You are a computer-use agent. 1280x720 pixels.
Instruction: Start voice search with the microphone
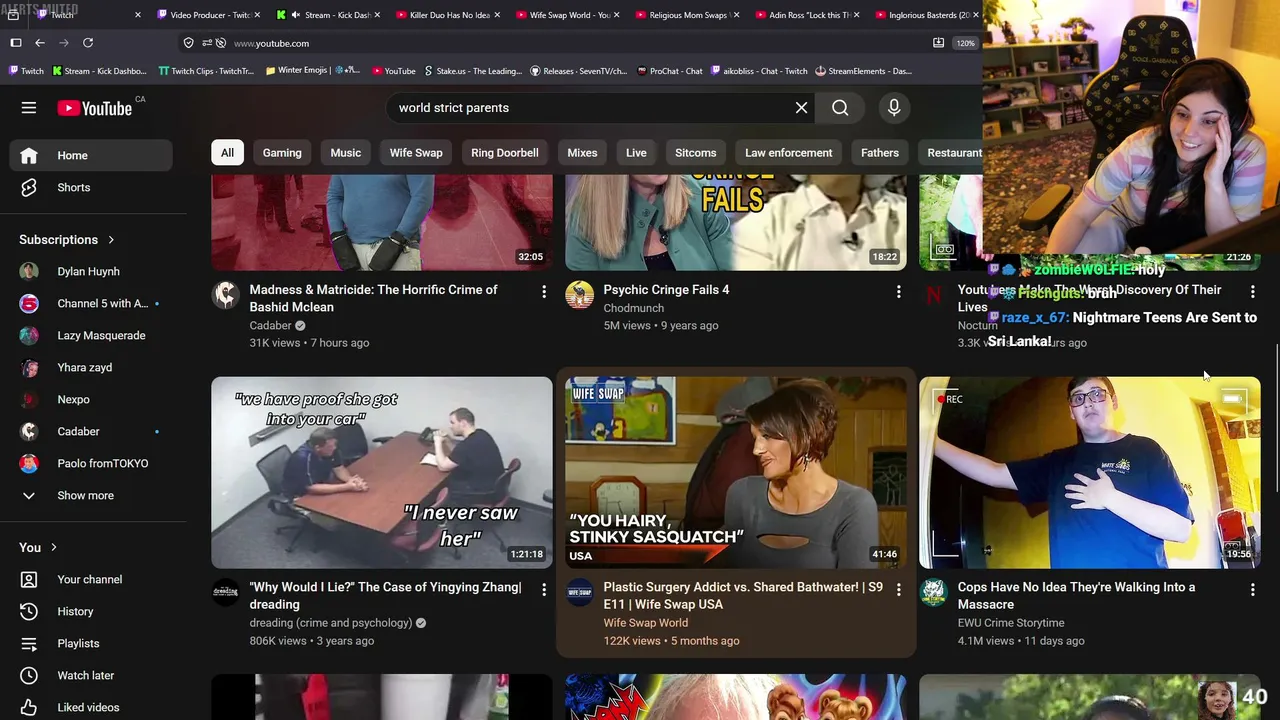894,108
